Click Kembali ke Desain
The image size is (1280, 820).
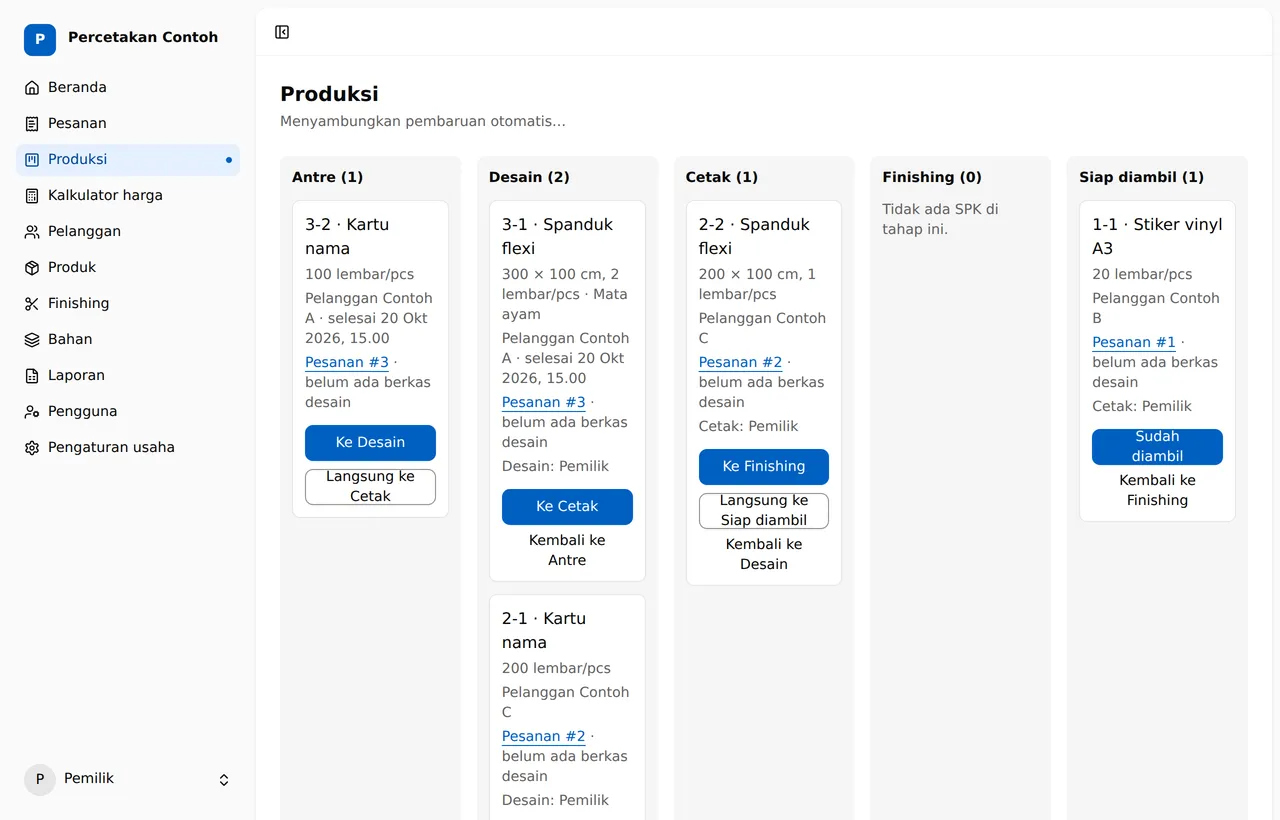(x=764, y=554)
